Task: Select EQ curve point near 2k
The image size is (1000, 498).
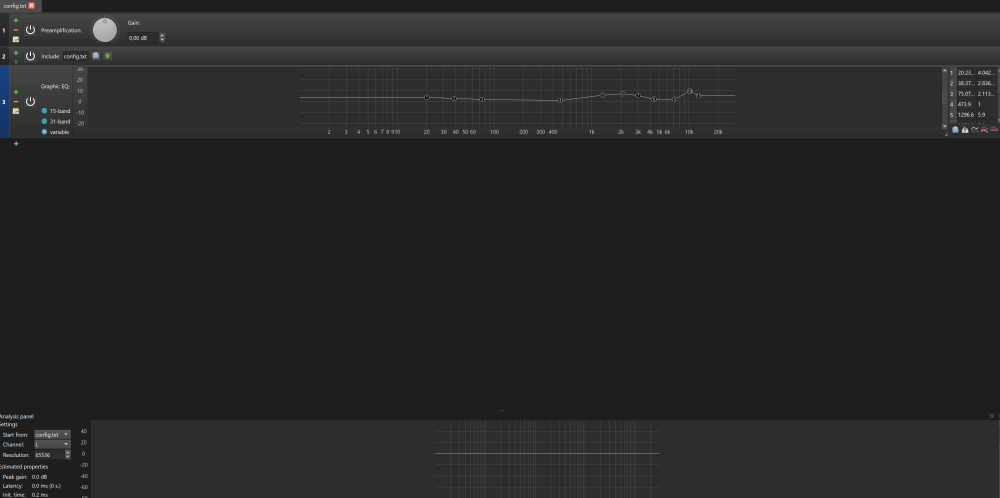Action: [x=622, y=93]
